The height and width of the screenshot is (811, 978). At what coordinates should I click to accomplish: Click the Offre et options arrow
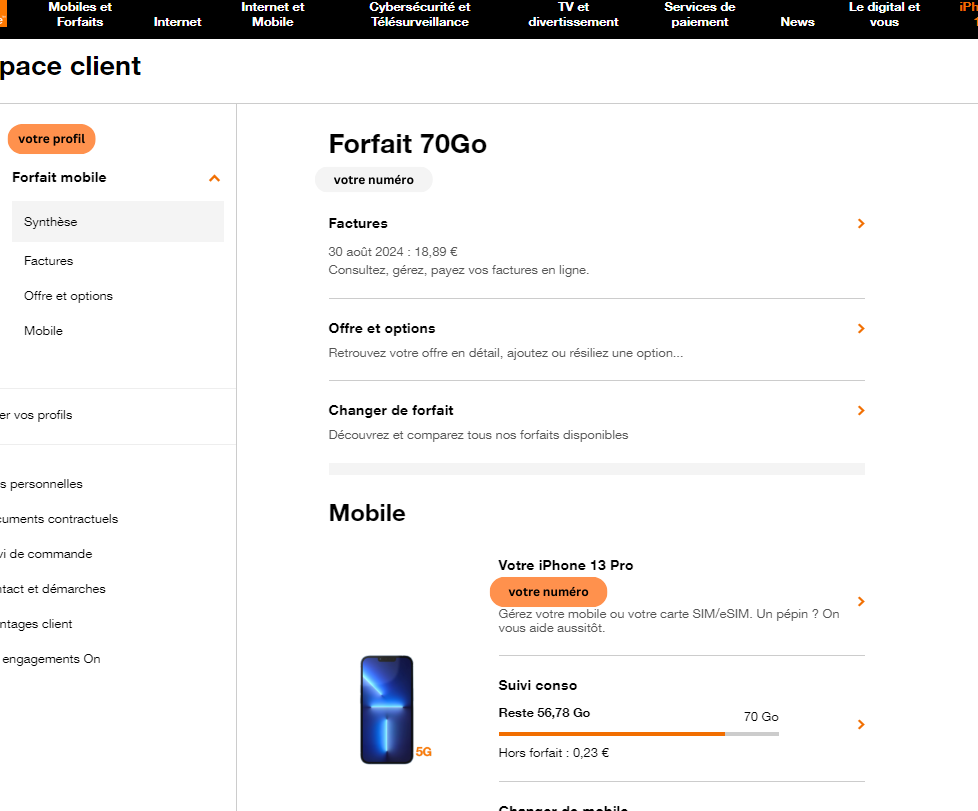pos(861,329)
